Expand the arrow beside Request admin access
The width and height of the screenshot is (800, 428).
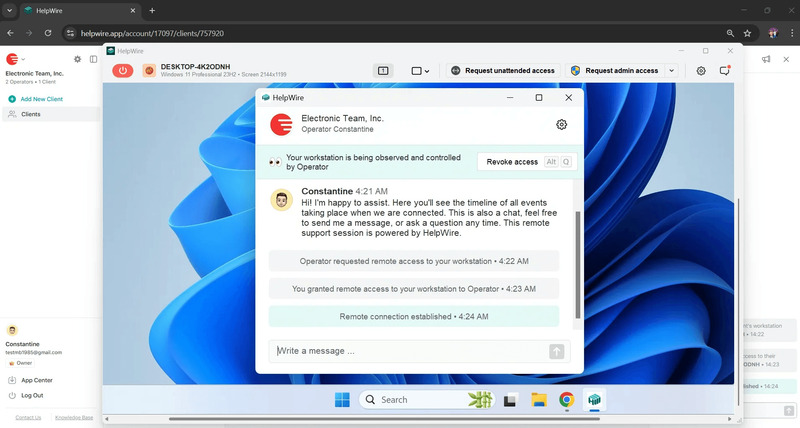coord(671,70)
